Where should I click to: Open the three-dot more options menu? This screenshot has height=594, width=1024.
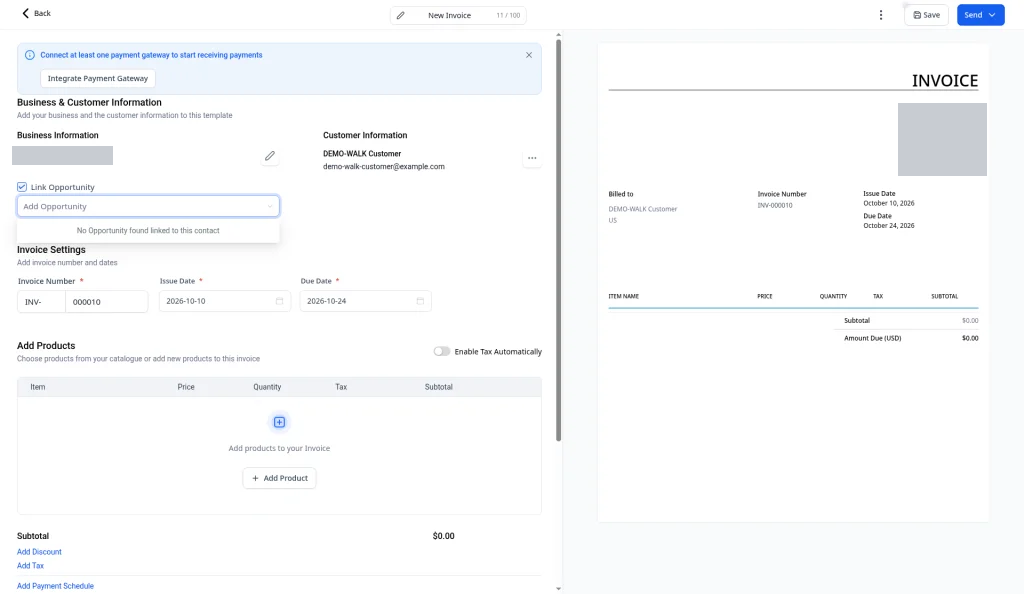coord(880,15)
